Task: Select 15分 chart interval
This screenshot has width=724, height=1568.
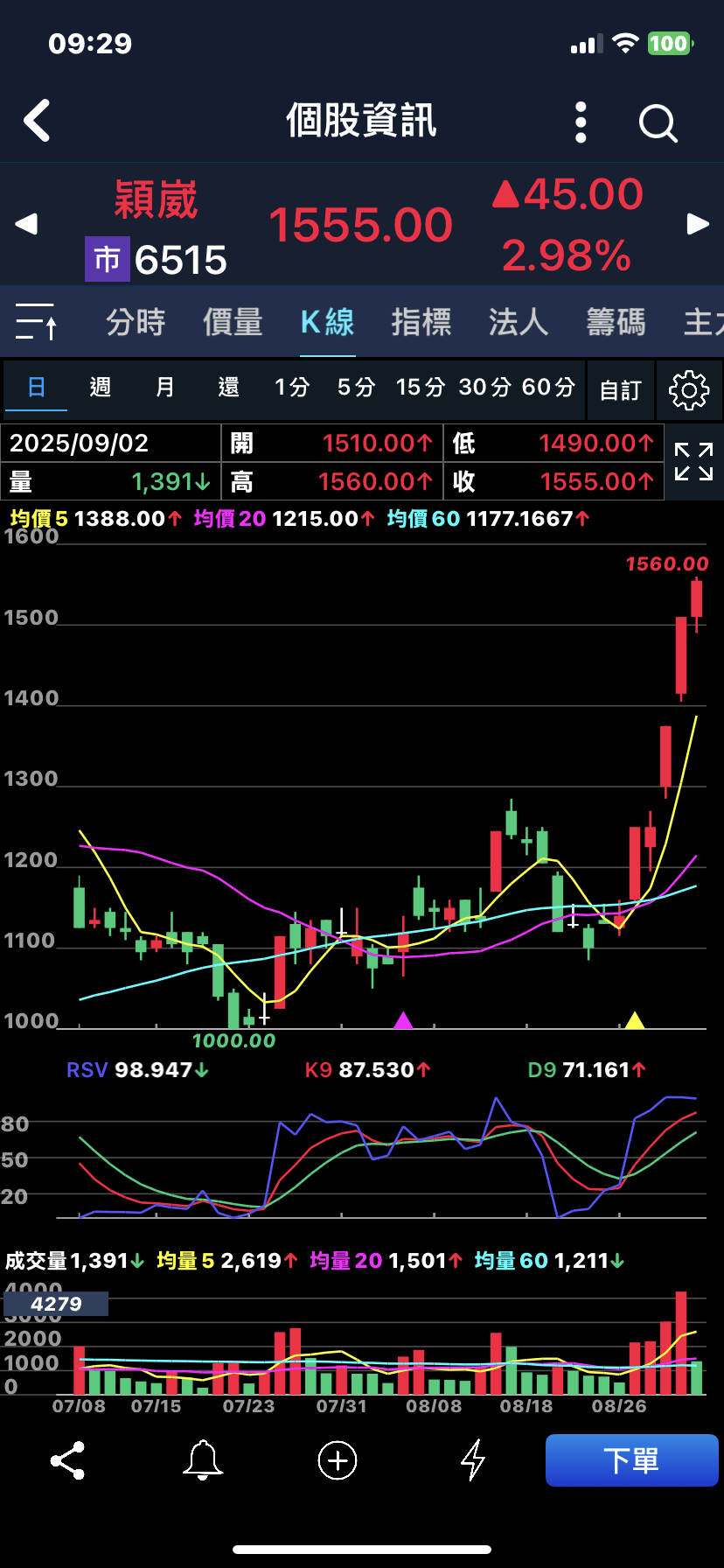Action: [x=421, y=387]
